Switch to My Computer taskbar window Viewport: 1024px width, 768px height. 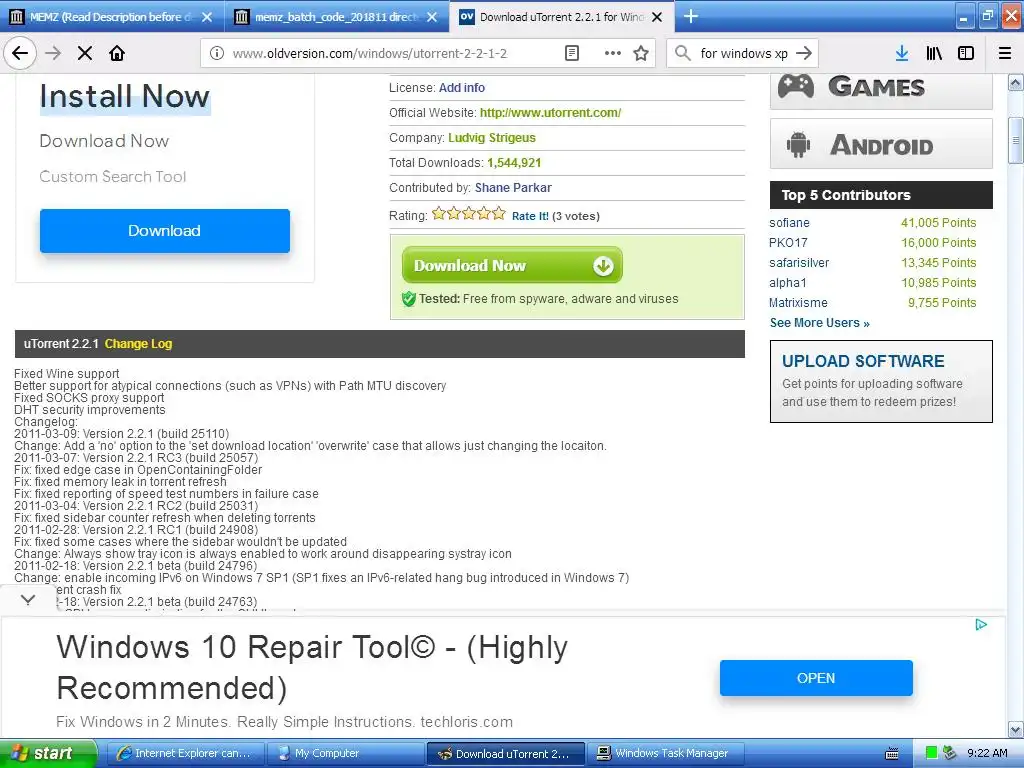[345, 754]
